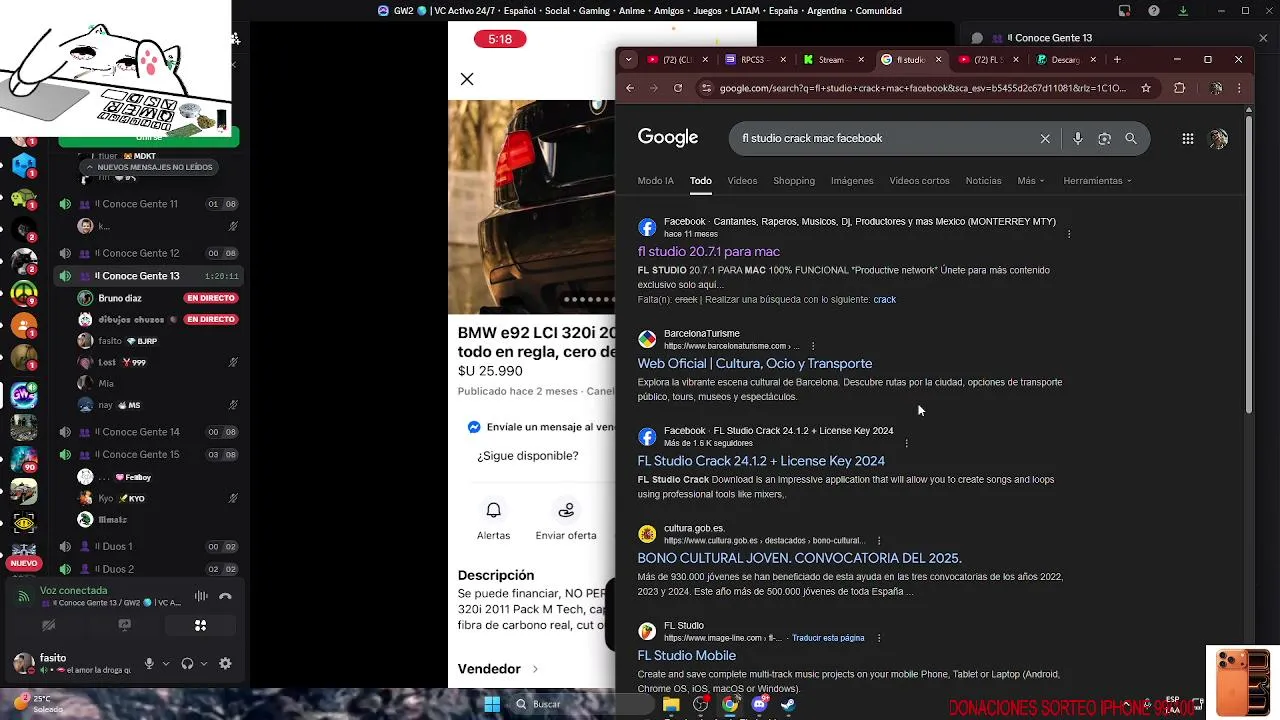Expand Más search filter dropdown
Viewport: 1280px width, 720px height.
pos(1031,181)
